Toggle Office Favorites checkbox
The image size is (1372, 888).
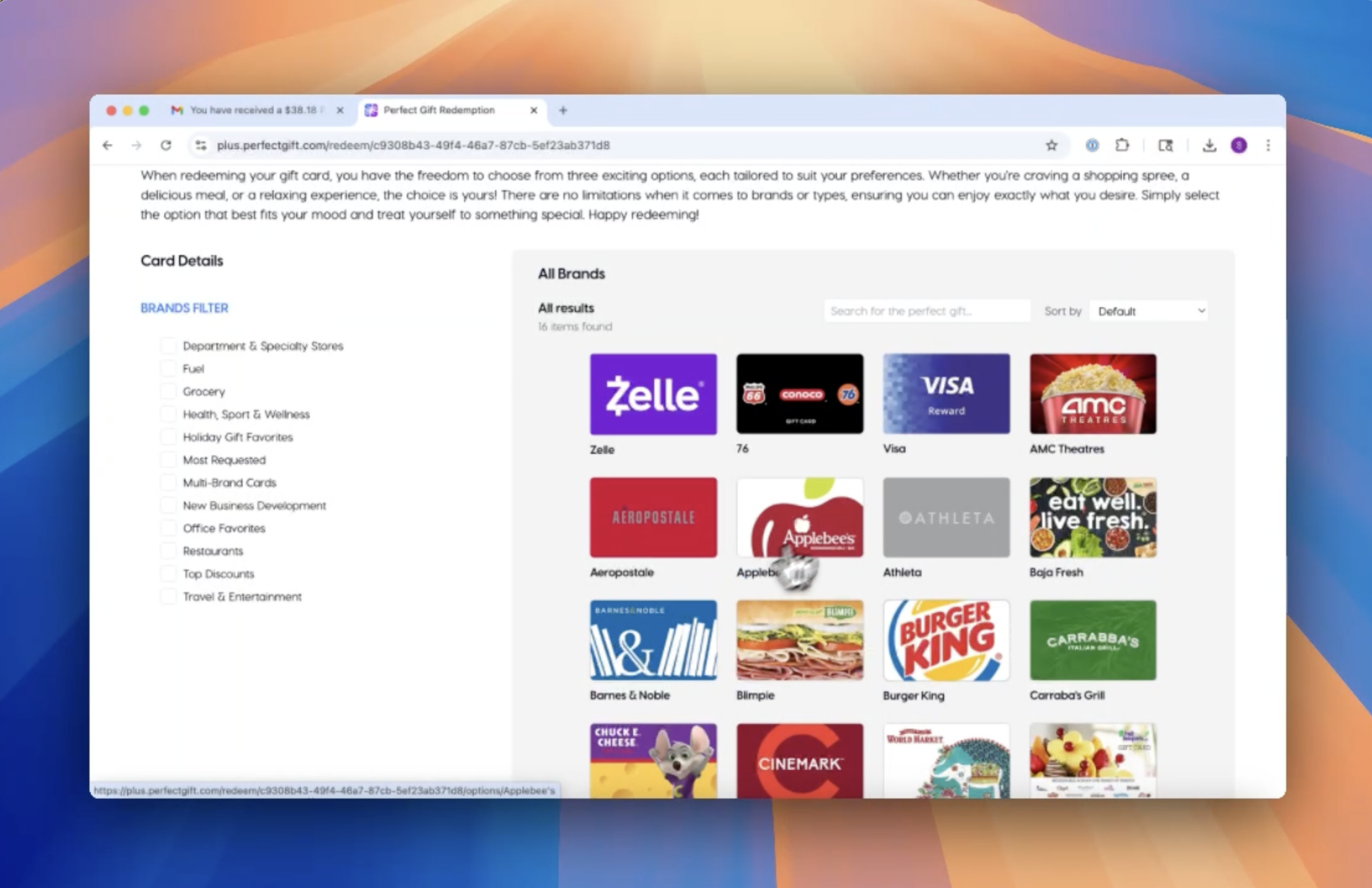(x=168, y=528)
